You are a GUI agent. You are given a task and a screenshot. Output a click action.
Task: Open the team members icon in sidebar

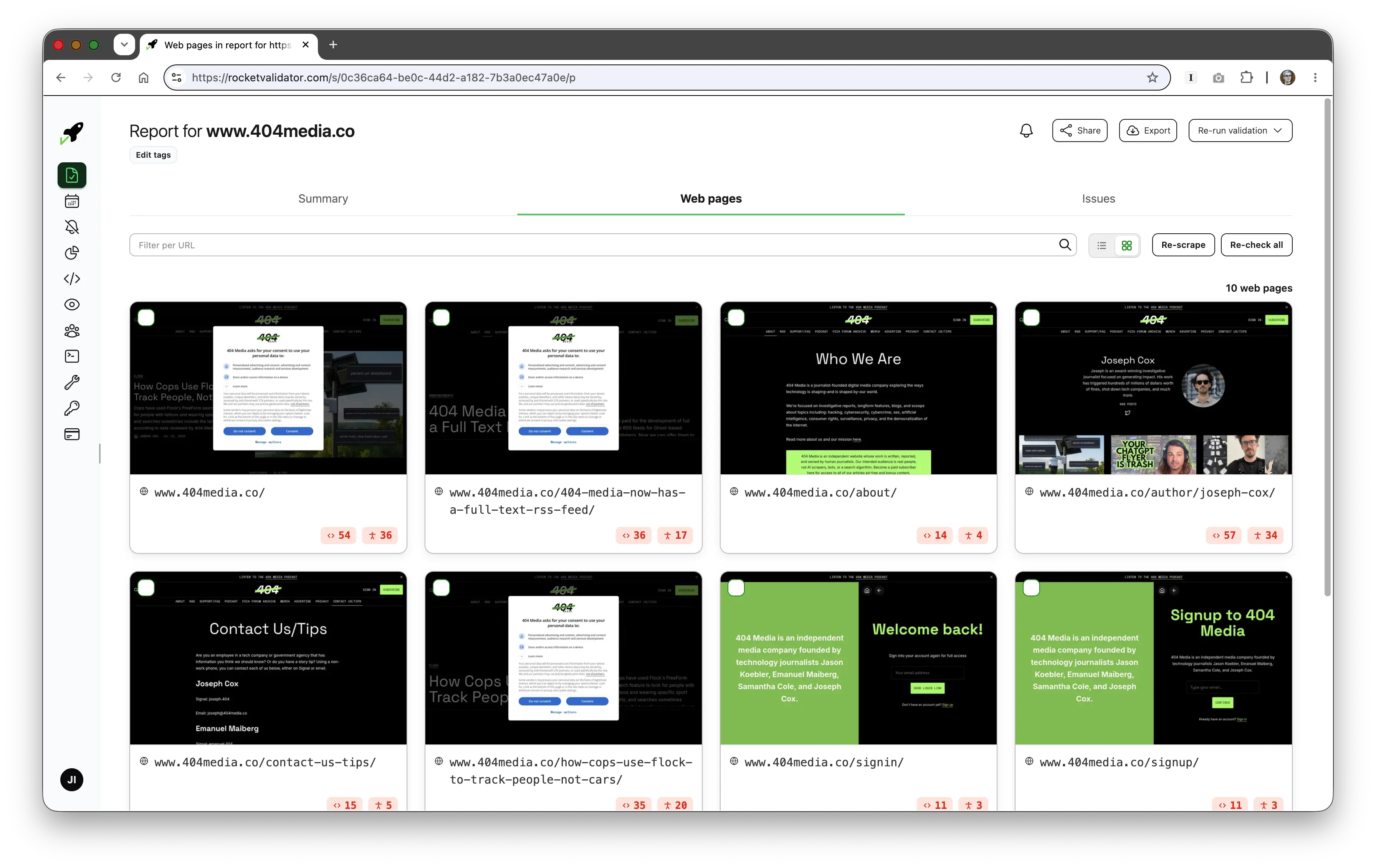click(72, 331)
